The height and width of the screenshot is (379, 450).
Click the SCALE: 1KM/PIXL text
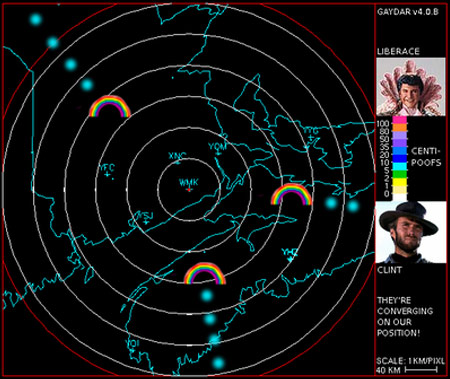(x=410, y=361)
